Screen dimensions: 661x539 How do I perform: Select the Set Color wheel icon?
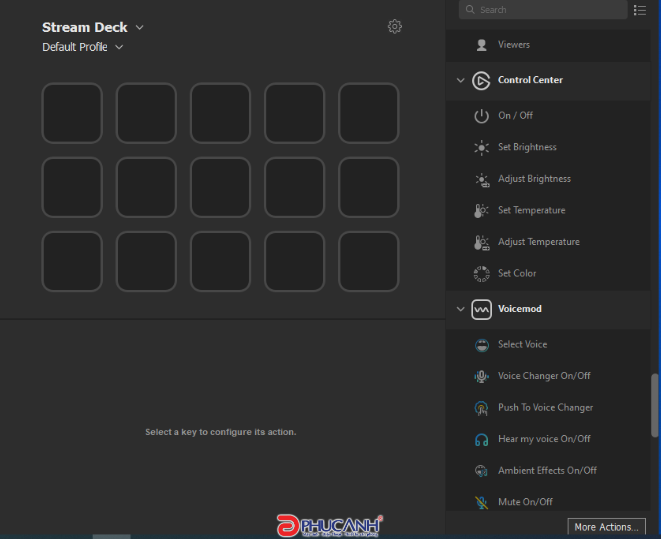pos(481,274)
